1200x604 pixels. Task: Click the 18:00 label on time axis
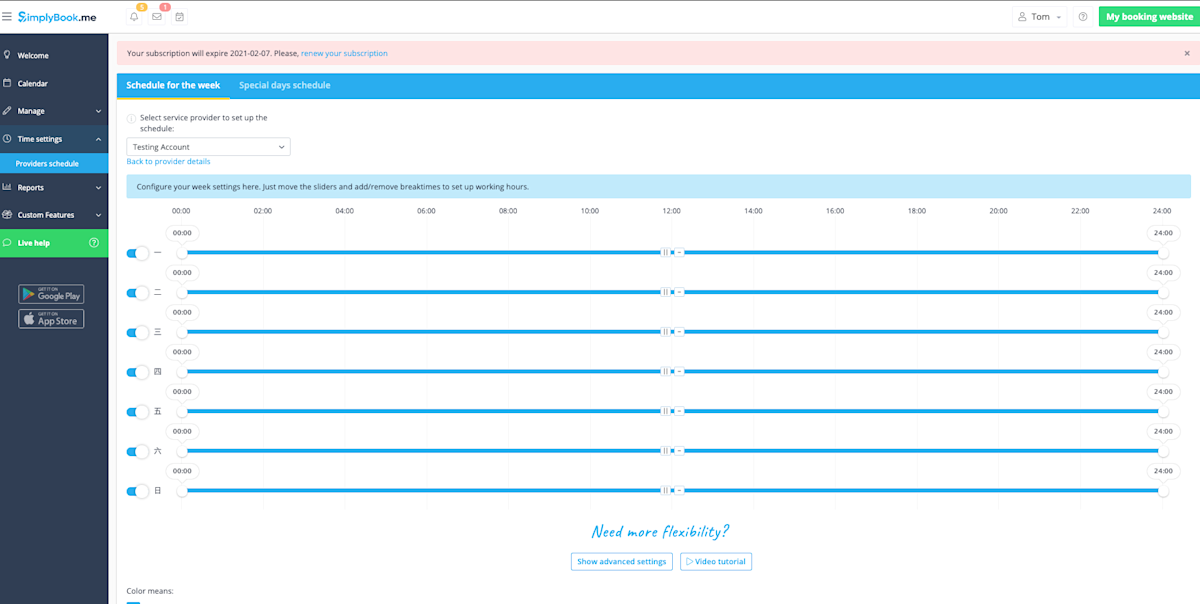click(917, 211)
